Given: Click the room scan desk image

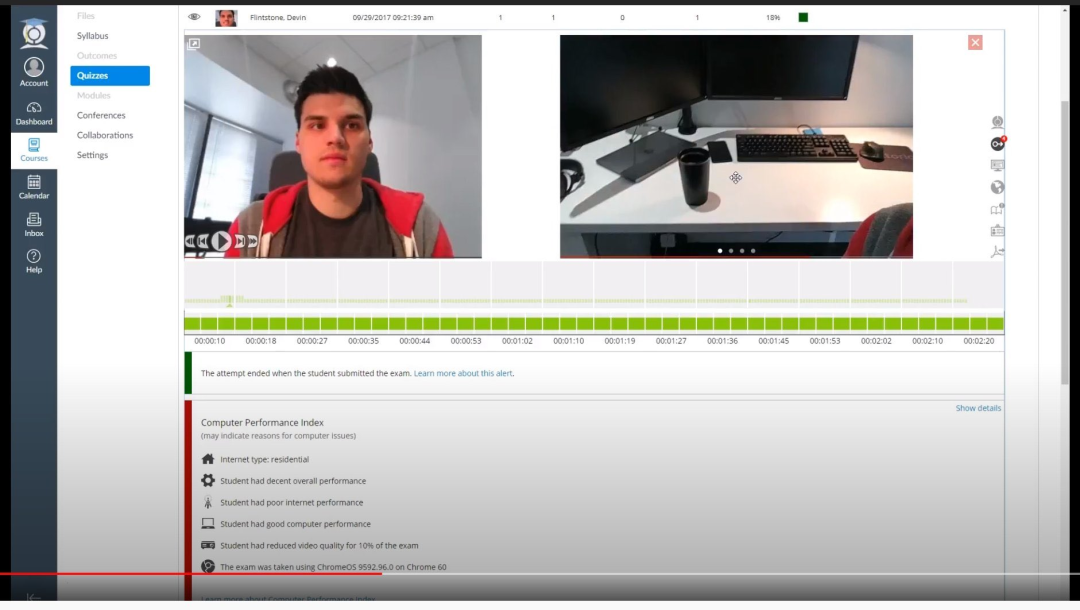Looking at the screenshot, I should click(736, 147).
